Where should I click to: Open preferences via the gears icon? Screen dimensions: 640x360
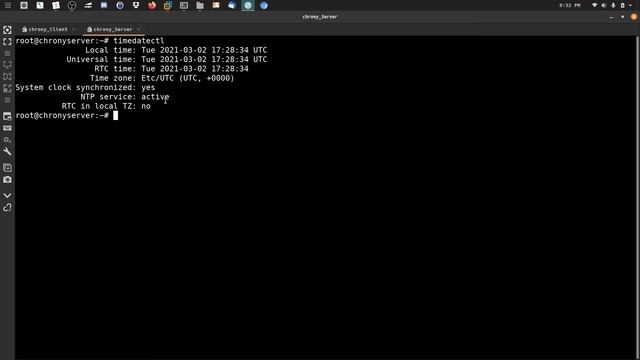[x=7, y=140]
